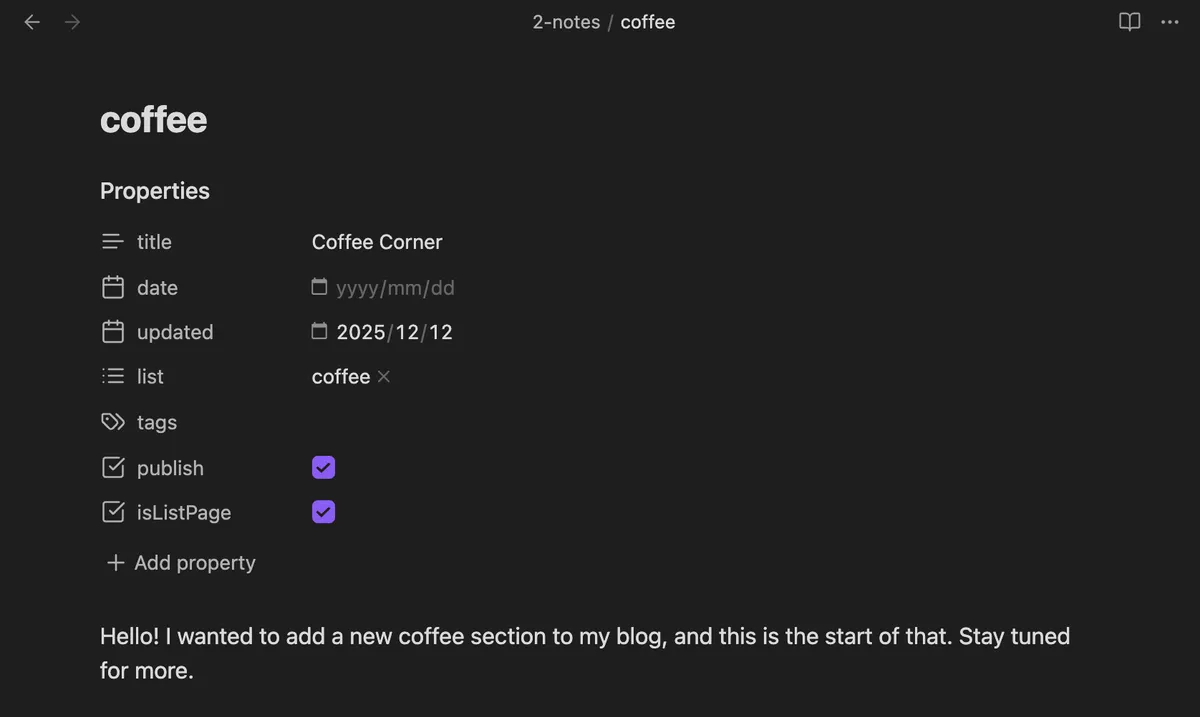Open date picker for empty date field
This screenshot has height=717, width=1200.
click(319, 288)
